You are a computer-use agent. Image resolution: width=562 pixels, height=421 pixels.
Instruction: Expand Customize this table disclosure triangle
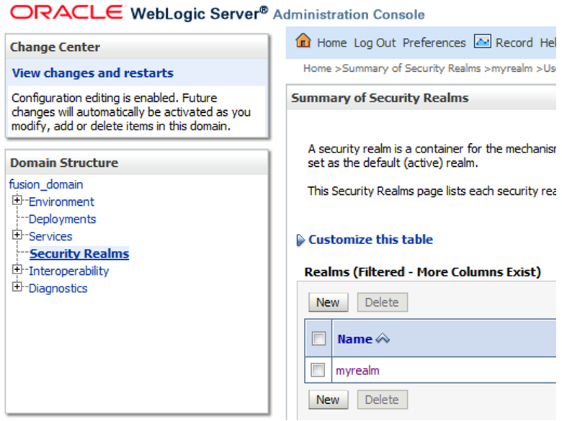coord(300,240)
